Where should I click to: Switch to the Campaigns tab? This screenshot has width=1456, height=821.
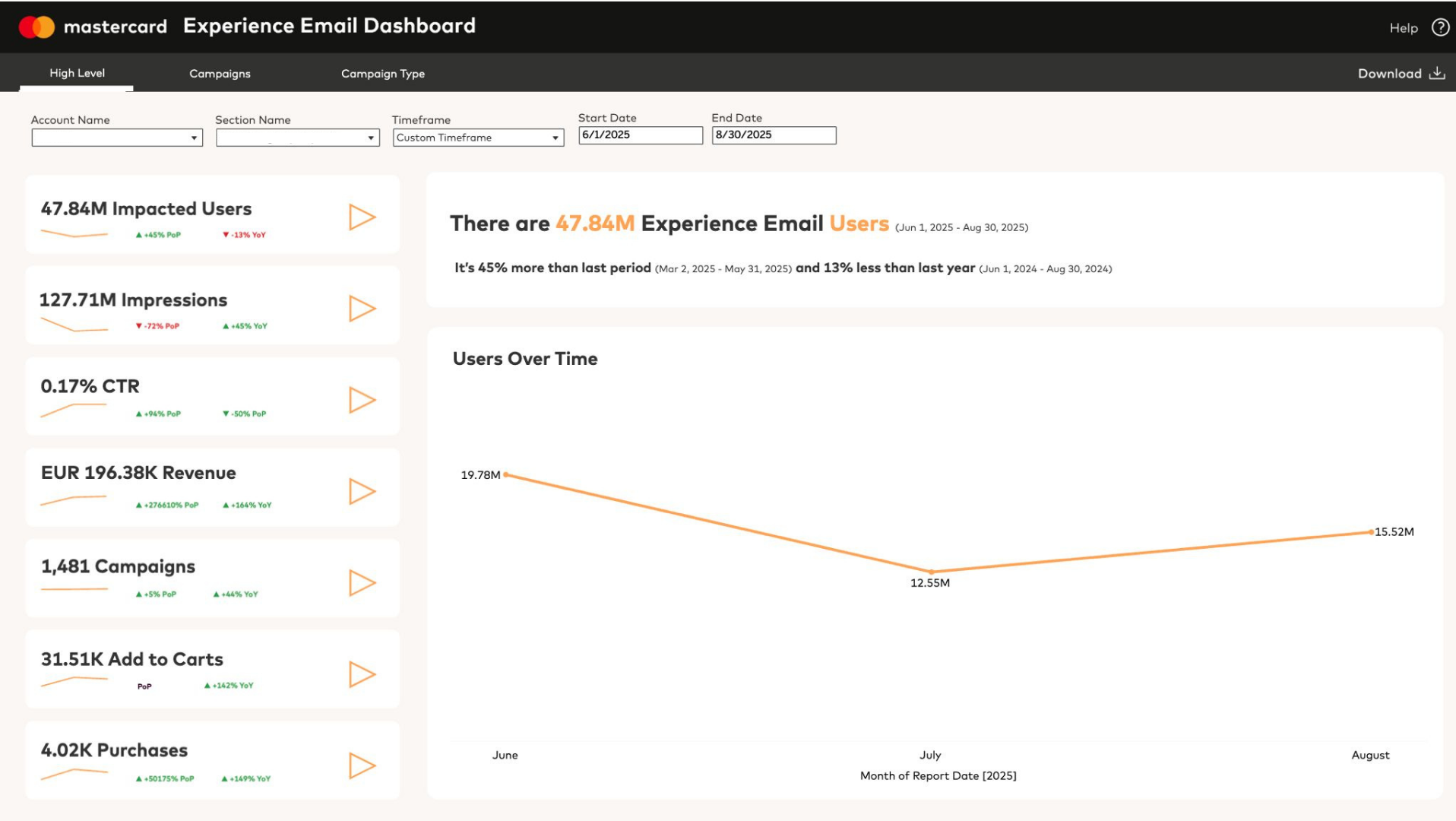click(x=220, y=74)
